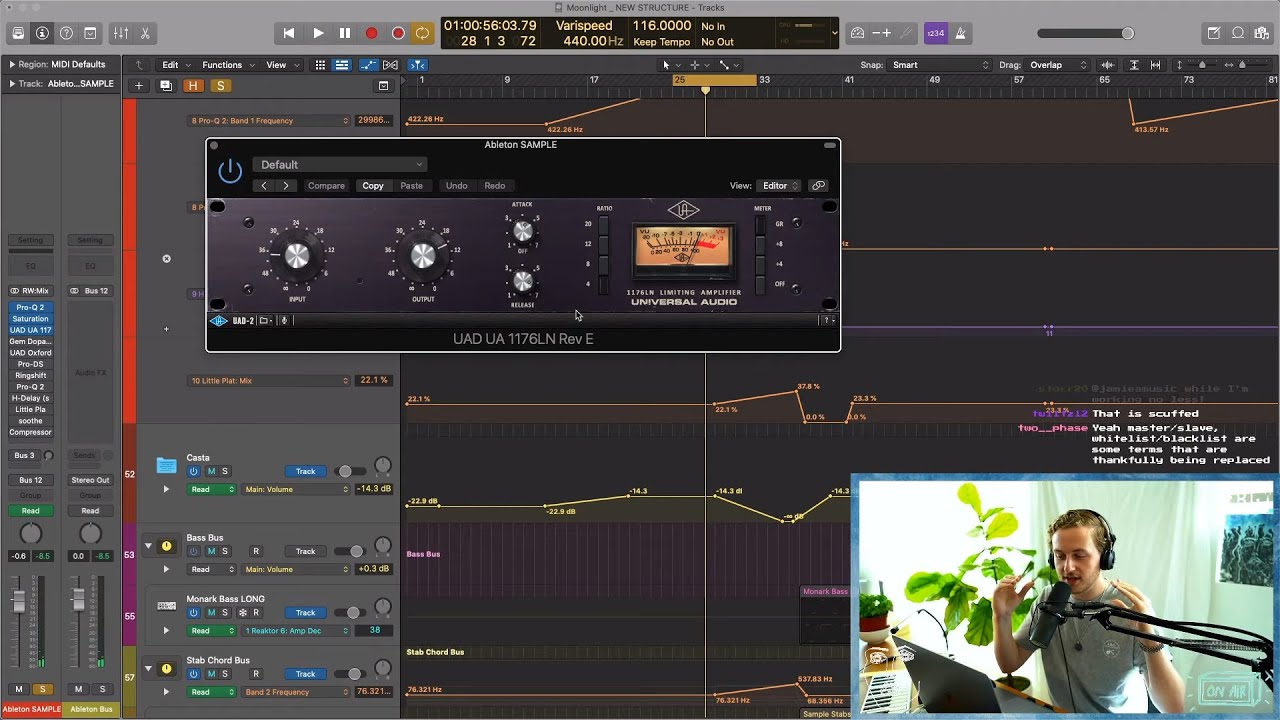The height and width of the screenshot is (720, 1280).
Task: Pause playback with the Pause button
Action: [345, 33]
